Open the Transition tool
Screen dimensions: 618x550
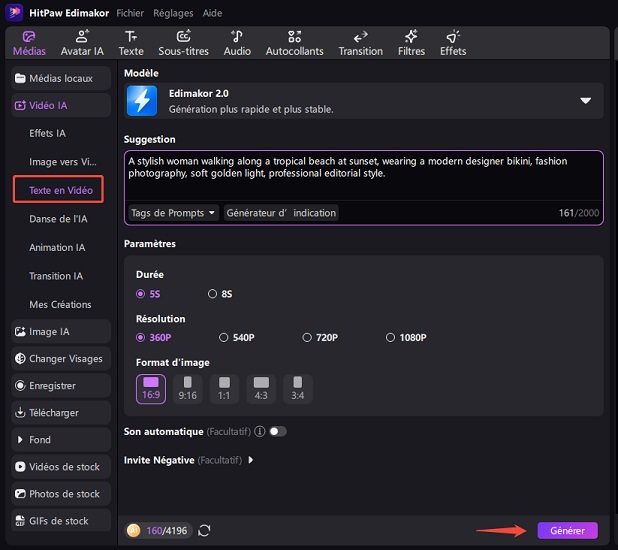(x=360, y=43)
